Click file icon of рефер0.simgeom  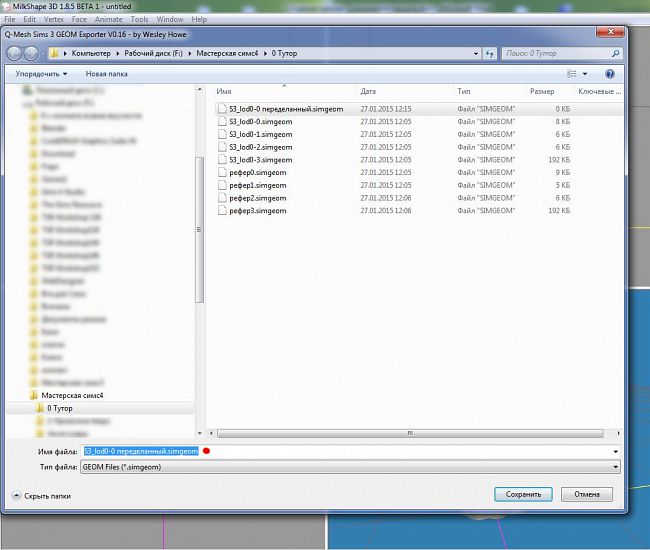point(222,172)
